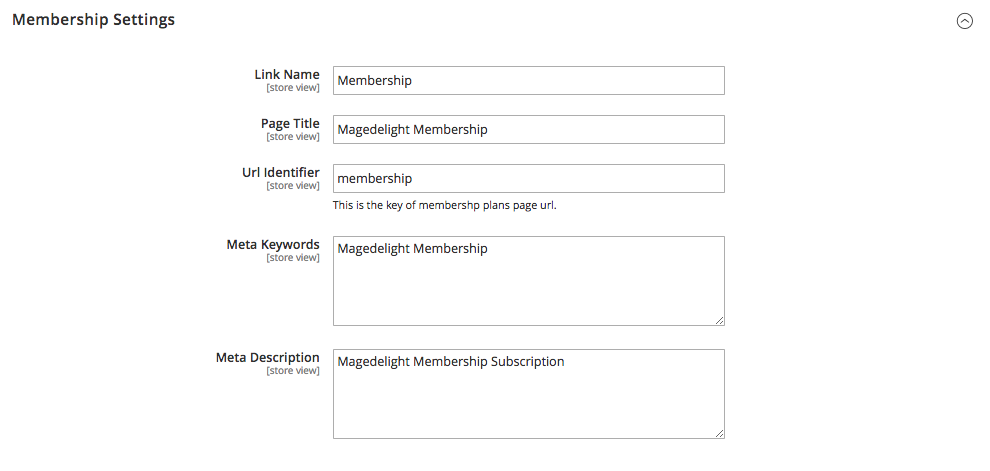
Task: Collapse the Membership Settings section arrow icon
Action: click(965, 21)
